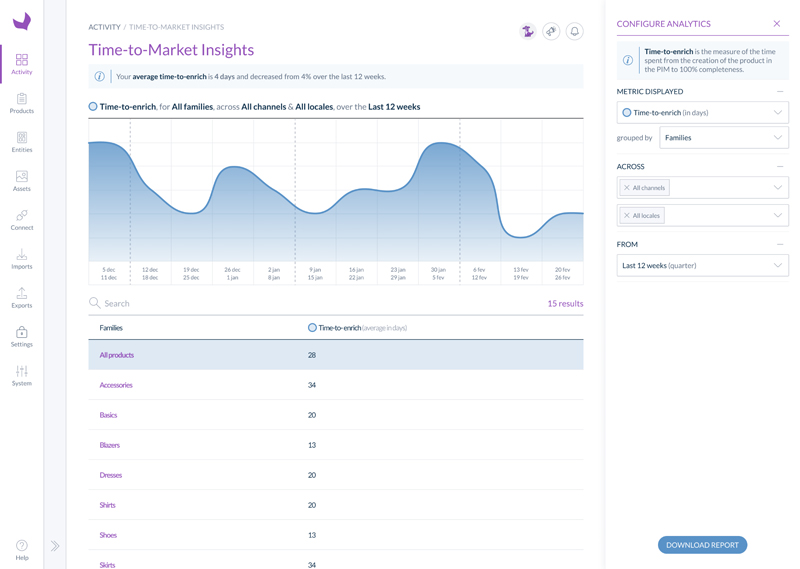Click the 15 results count

pyautogui.click(x=565, y=303)
